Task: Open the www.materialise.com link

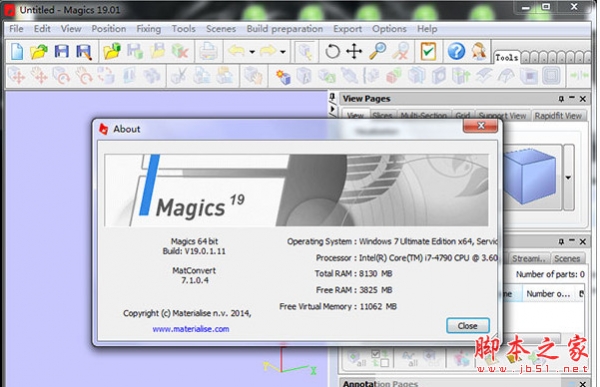Action: 191,329
